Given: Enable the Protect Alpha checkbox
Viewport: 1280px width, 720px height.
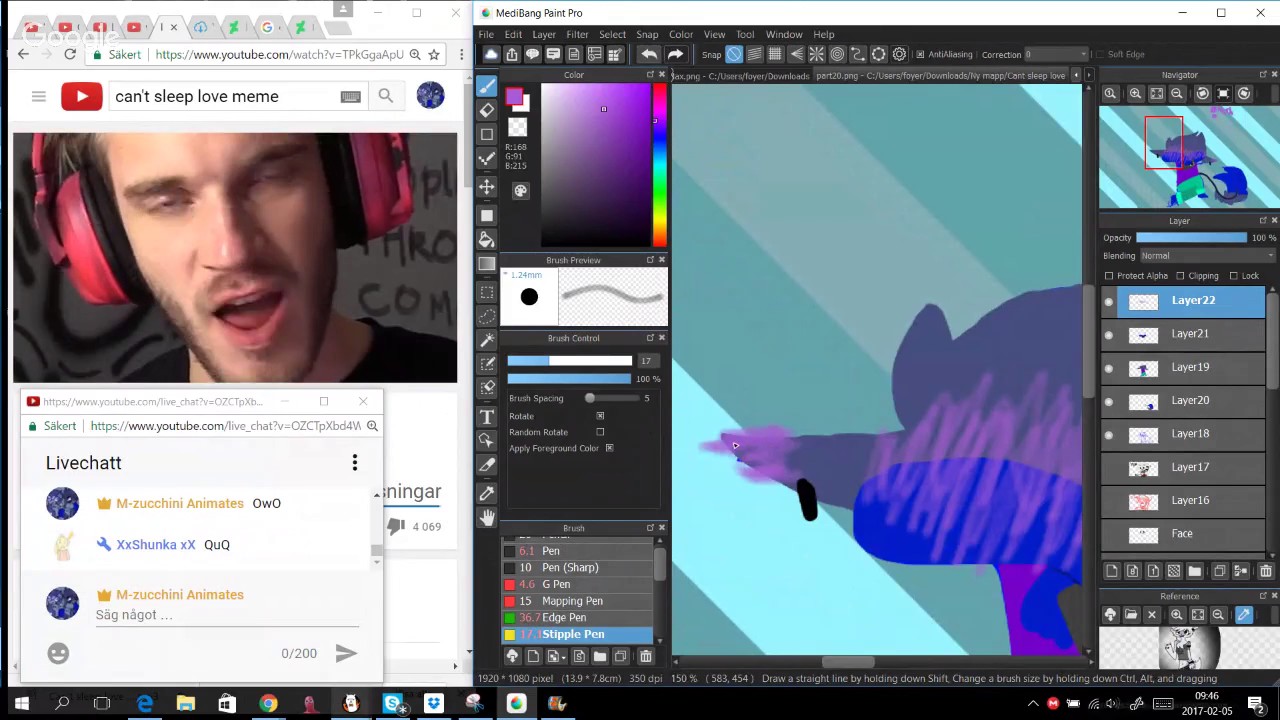Looking at the screenshot, I should (x=1109, y=276).
